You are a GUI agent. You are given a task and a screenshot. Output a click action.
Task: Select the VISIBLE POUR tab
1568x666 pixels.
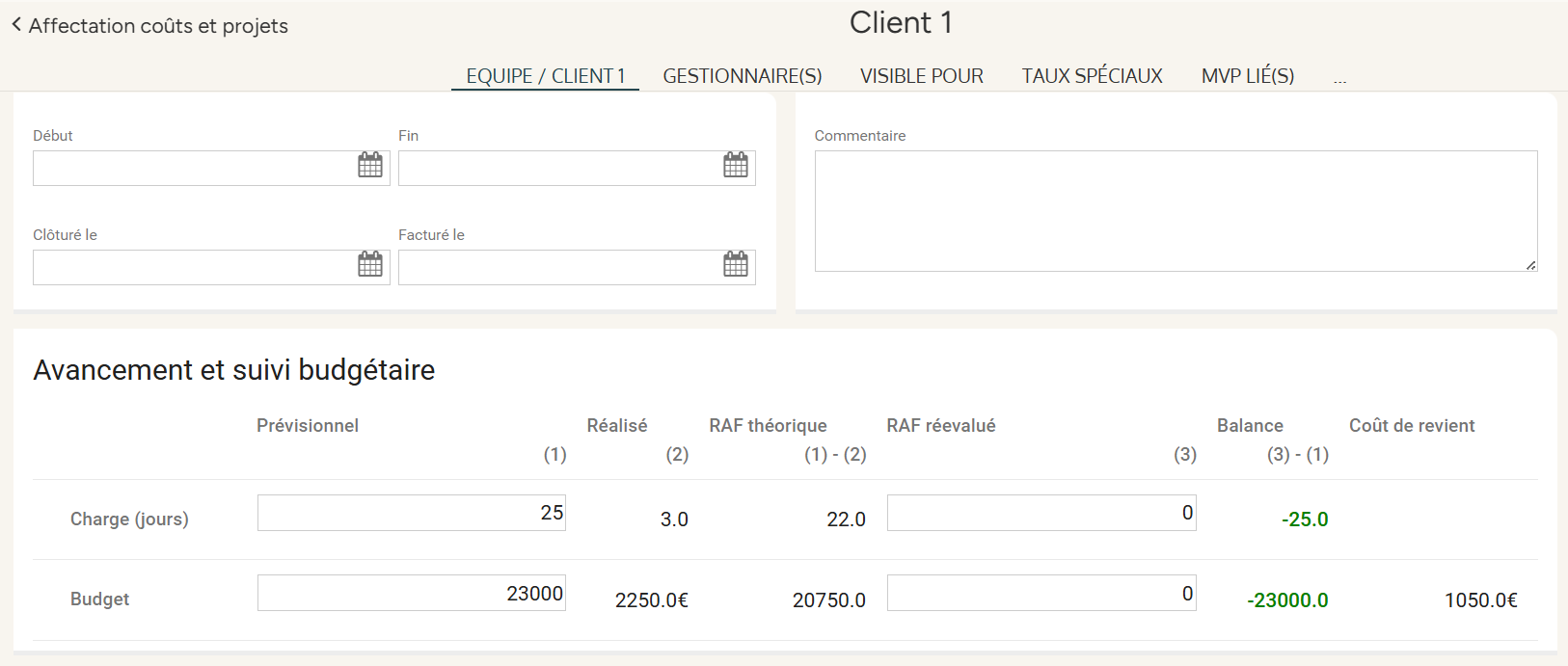[921, 76]
